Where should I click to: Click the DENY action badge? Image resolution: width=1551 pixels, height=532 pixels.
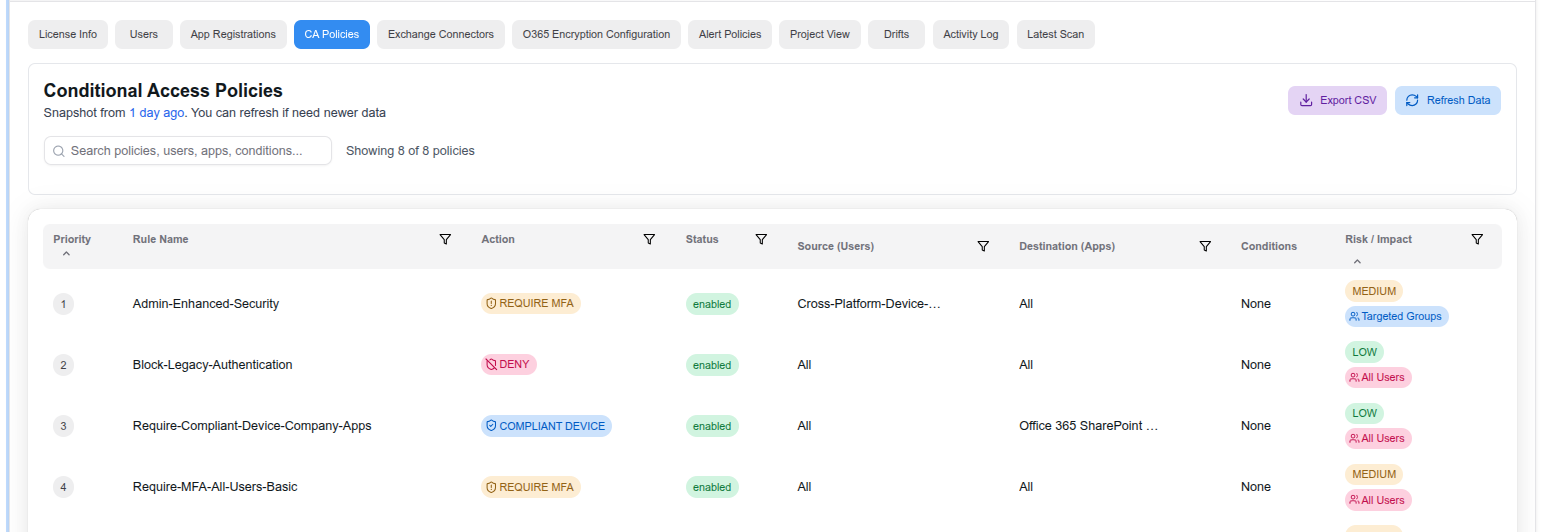[x=508, y=365]
